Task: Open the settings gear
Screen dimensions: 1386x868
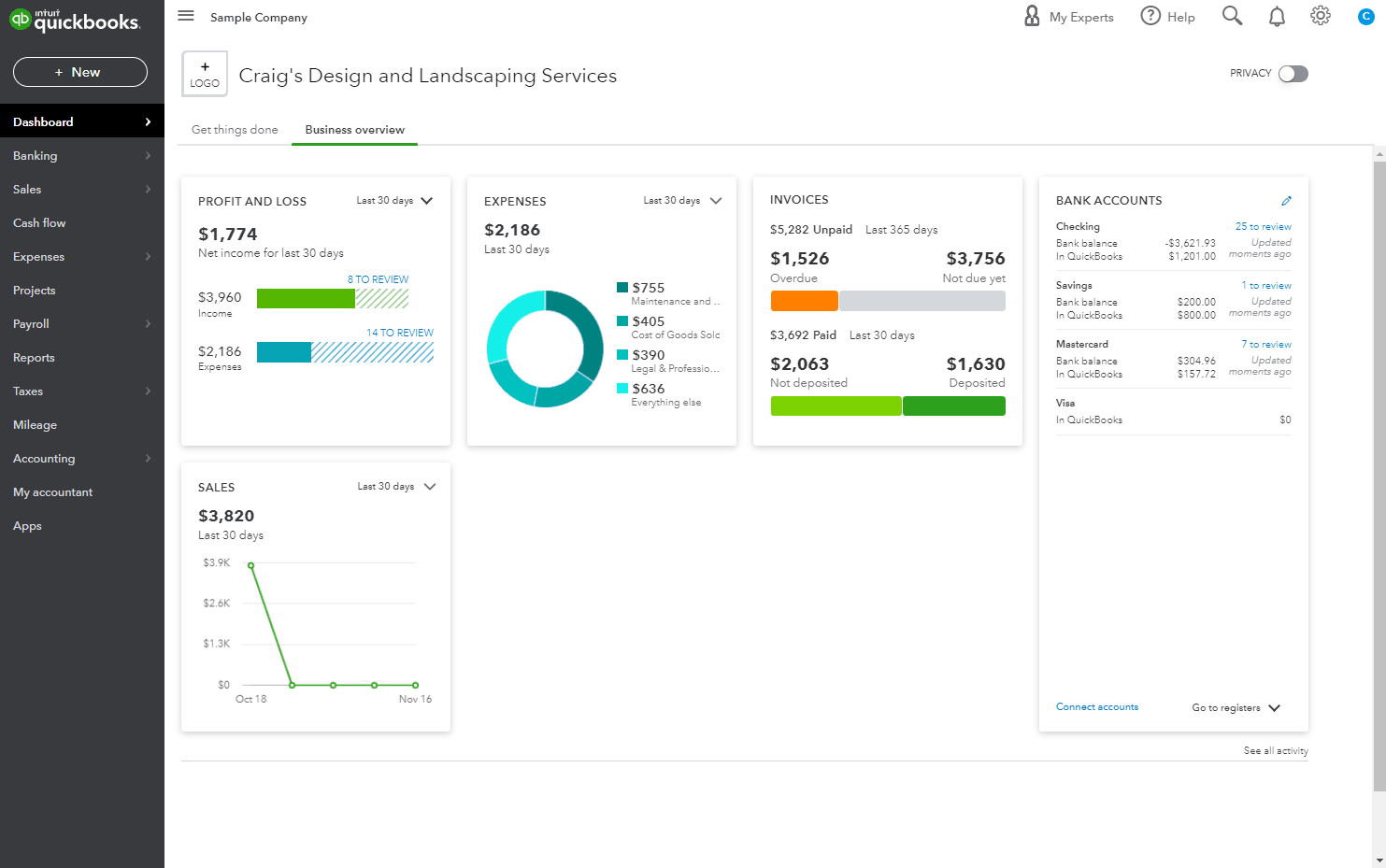Action: pos(1320,16)
